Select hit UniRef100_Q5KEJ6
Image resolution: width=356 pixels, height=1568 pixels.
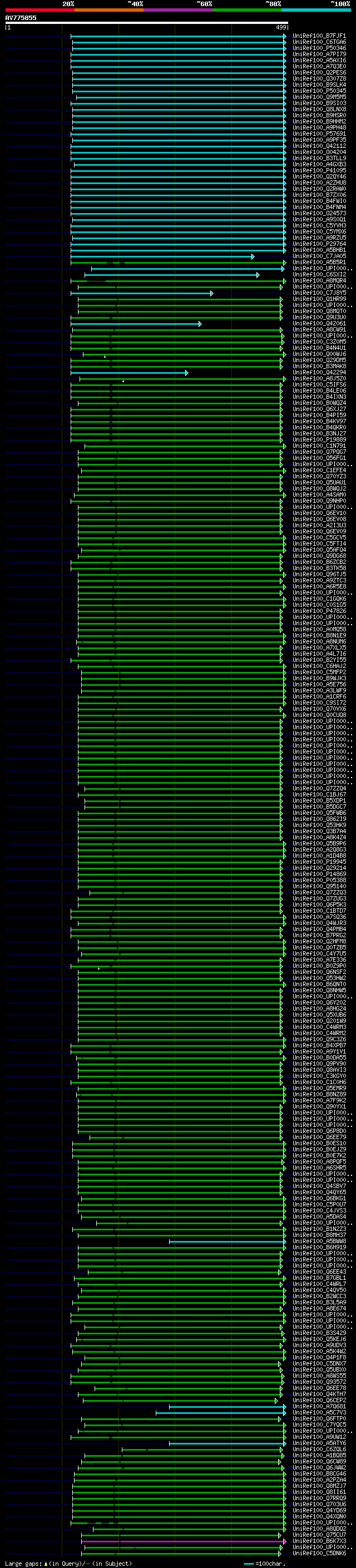coord(319,1338)
